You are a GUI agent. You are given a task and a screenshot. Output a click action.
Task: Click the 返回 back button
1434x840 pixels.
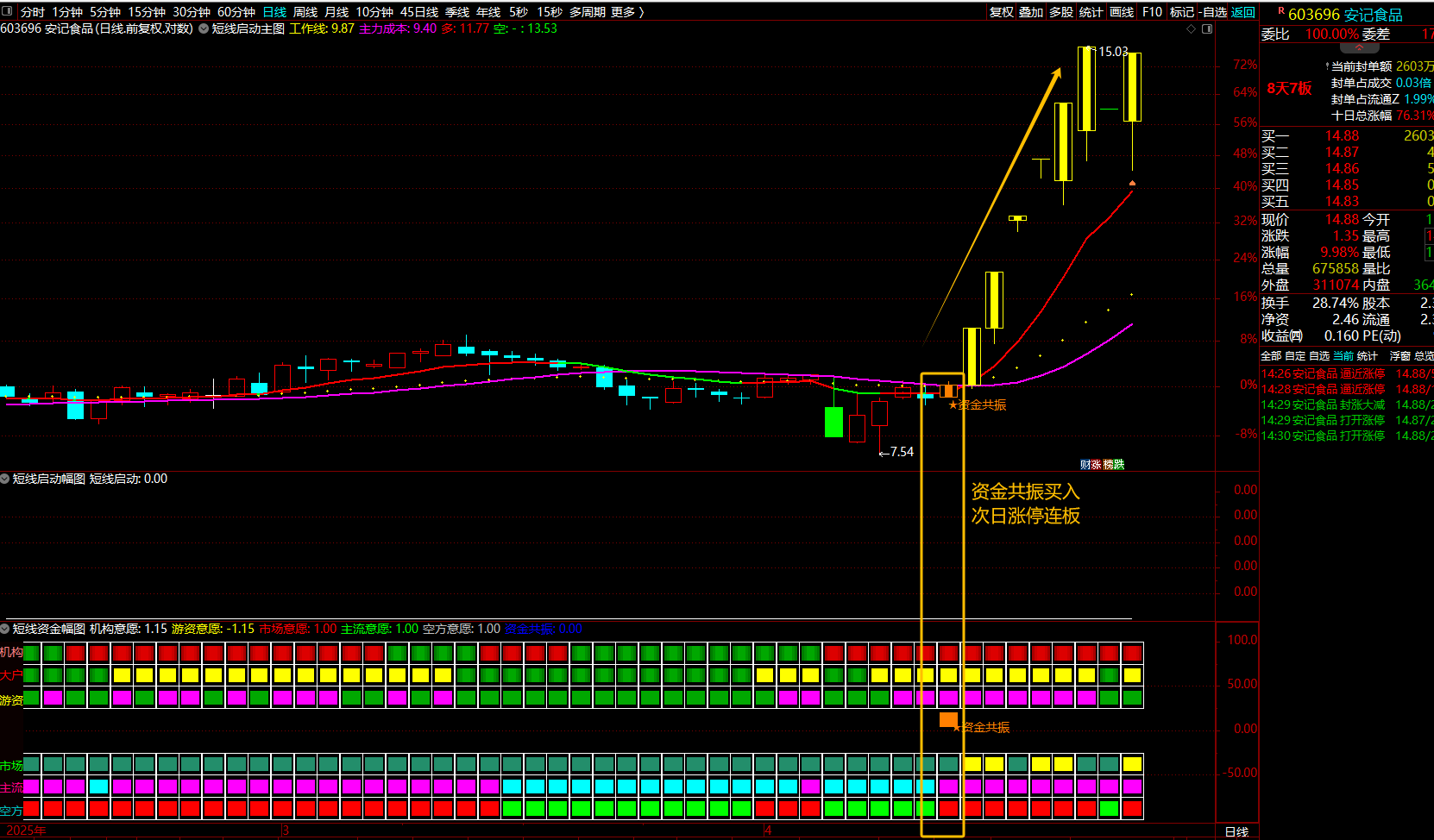pos(1243,12)
